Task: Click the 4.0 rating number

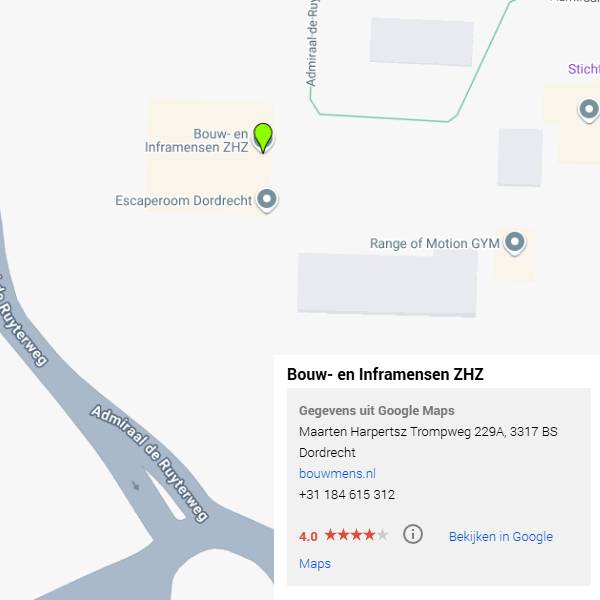Action: point(308,536)
